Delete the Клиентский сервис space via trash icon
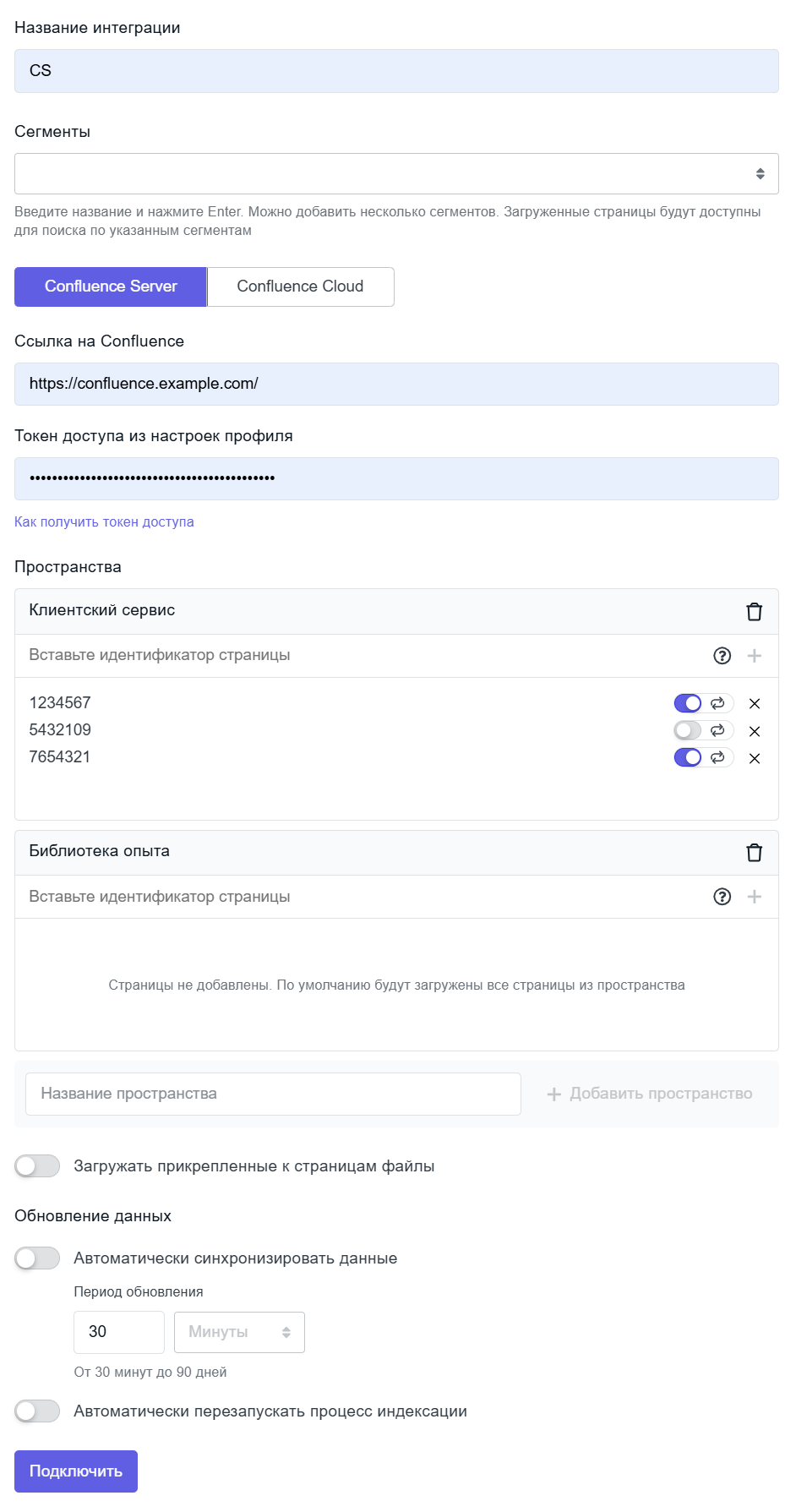This screenshot has width=796, height=1512. pyautogui.click(x=754, y=612)
